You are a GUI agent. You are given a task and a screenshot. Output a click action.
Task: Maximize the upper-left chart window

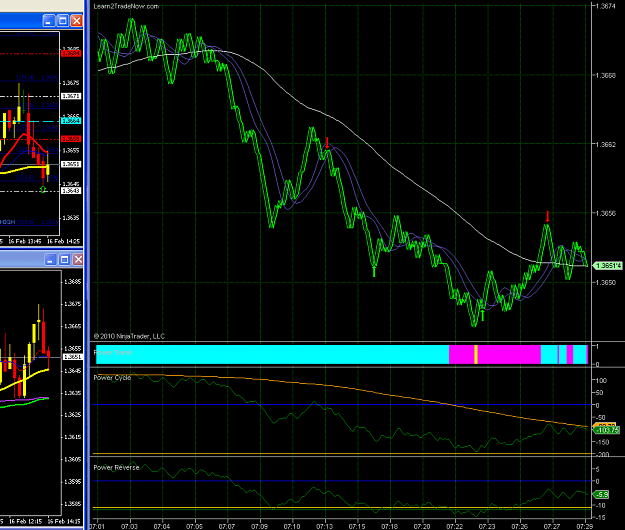tap(63, 21)
